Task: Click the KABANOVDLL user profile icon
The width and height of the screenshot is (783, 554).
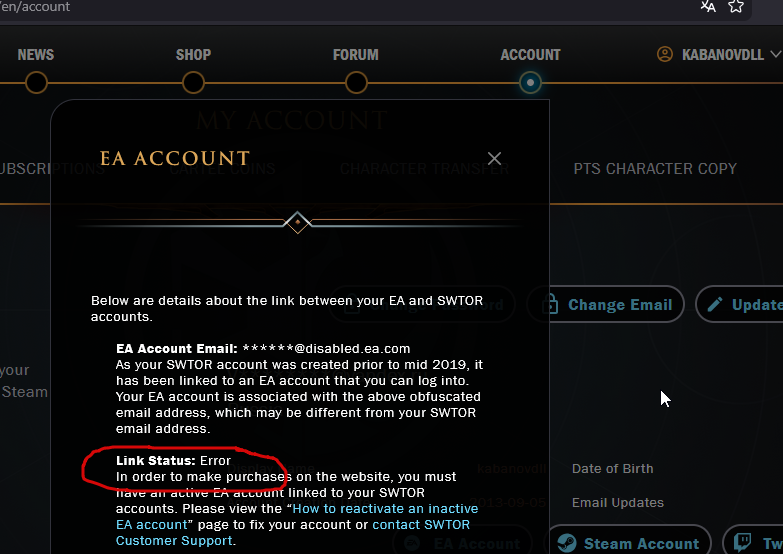Action: (x=665, y=54)
